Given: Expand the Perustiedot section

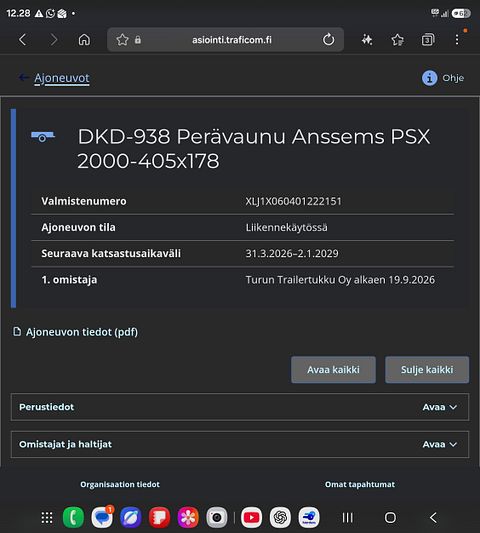Looking at the screenshot, I should point(240,407).
